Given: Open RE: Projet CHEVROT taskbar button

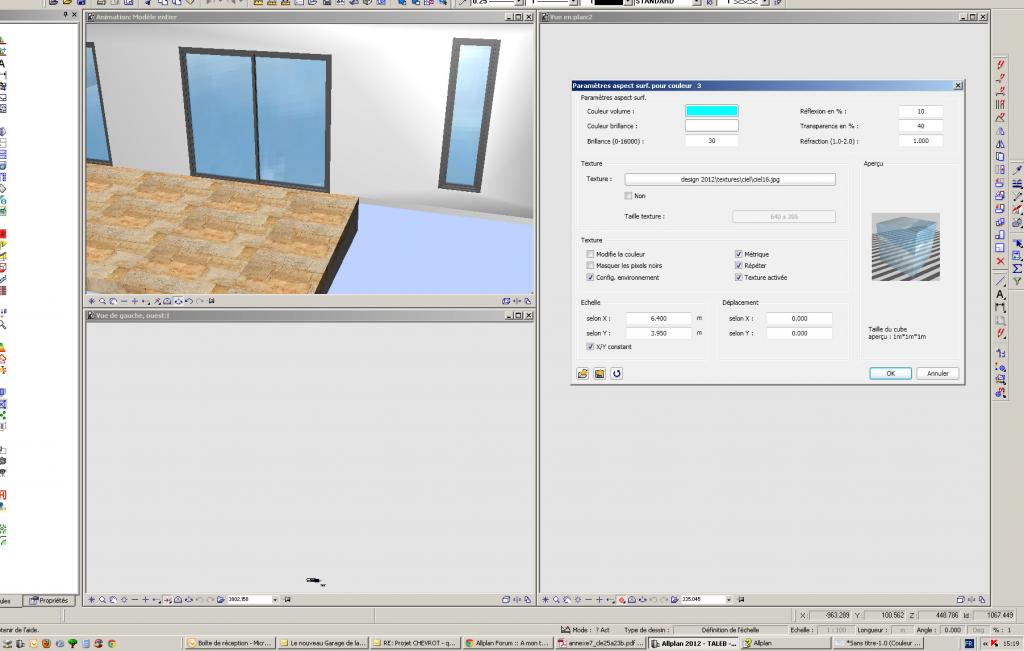Looking at the screenshot, I should pyautogui.click(x=416, y=643).
